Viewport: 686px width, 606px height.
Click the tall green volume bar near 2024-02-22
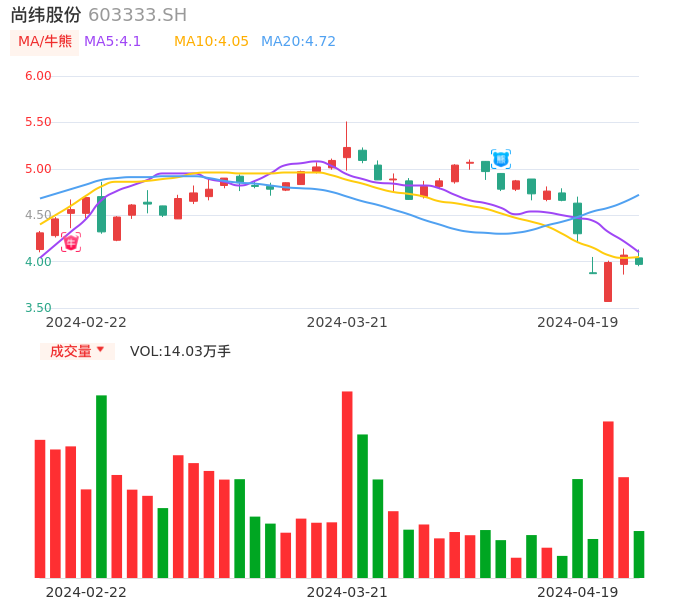[x=102, y=487]
